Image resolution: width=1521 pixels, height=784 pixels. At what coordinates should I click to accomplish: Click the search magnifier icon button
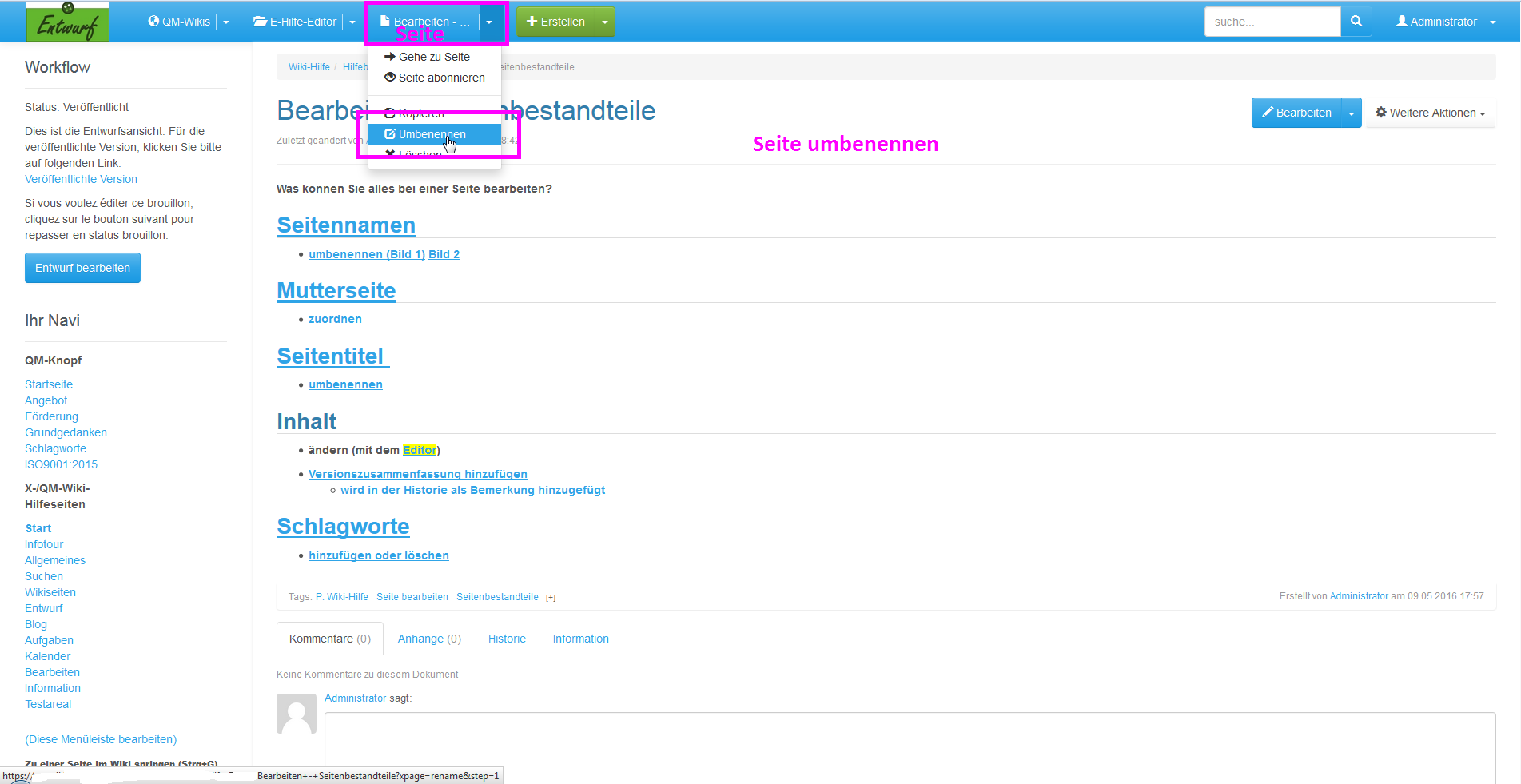1356,22
